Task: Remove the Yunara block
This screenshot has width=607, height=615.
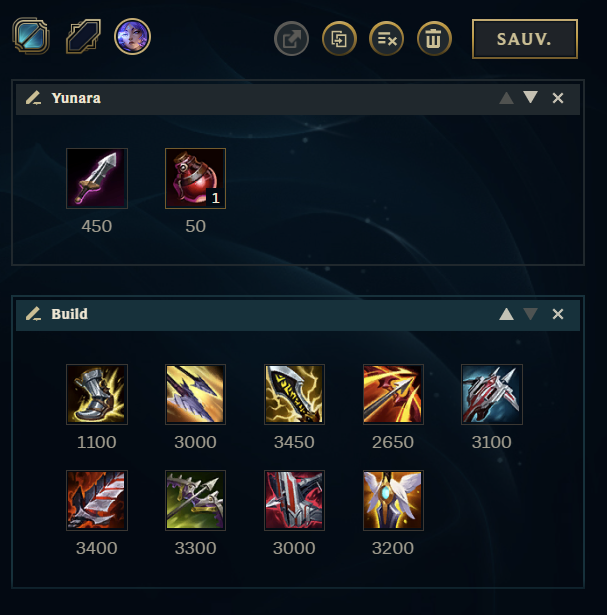Action: 558,98
